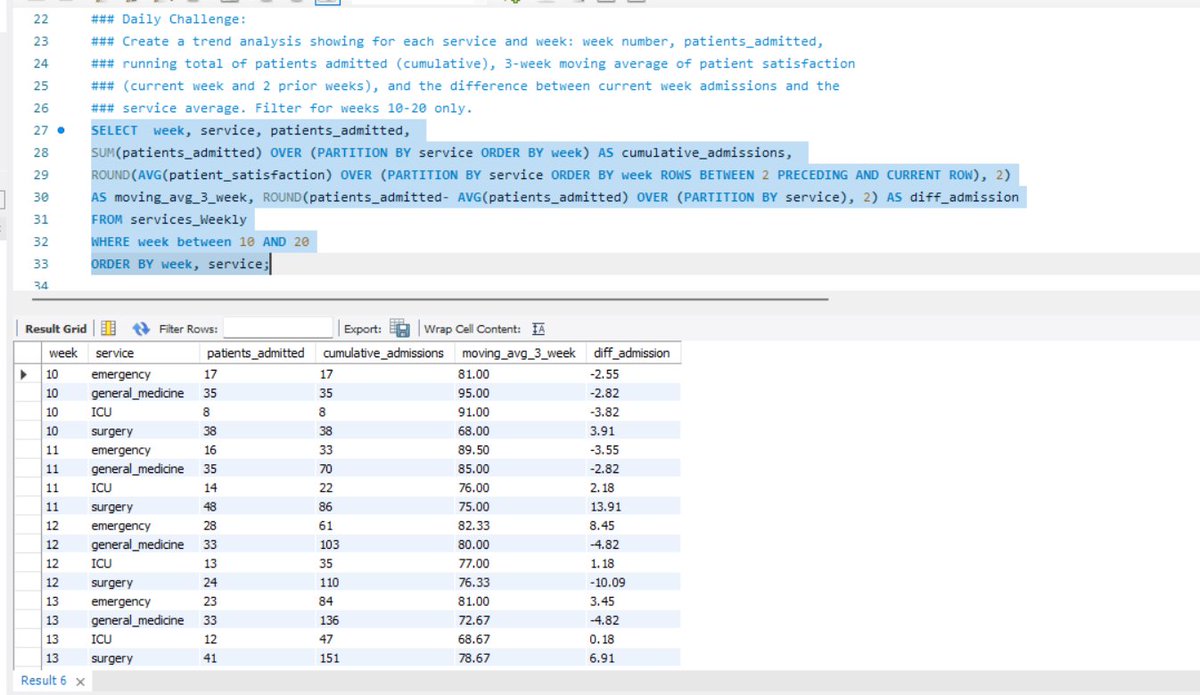
Task: Click the Result Grid view icon
Action: tap(109, 328)
